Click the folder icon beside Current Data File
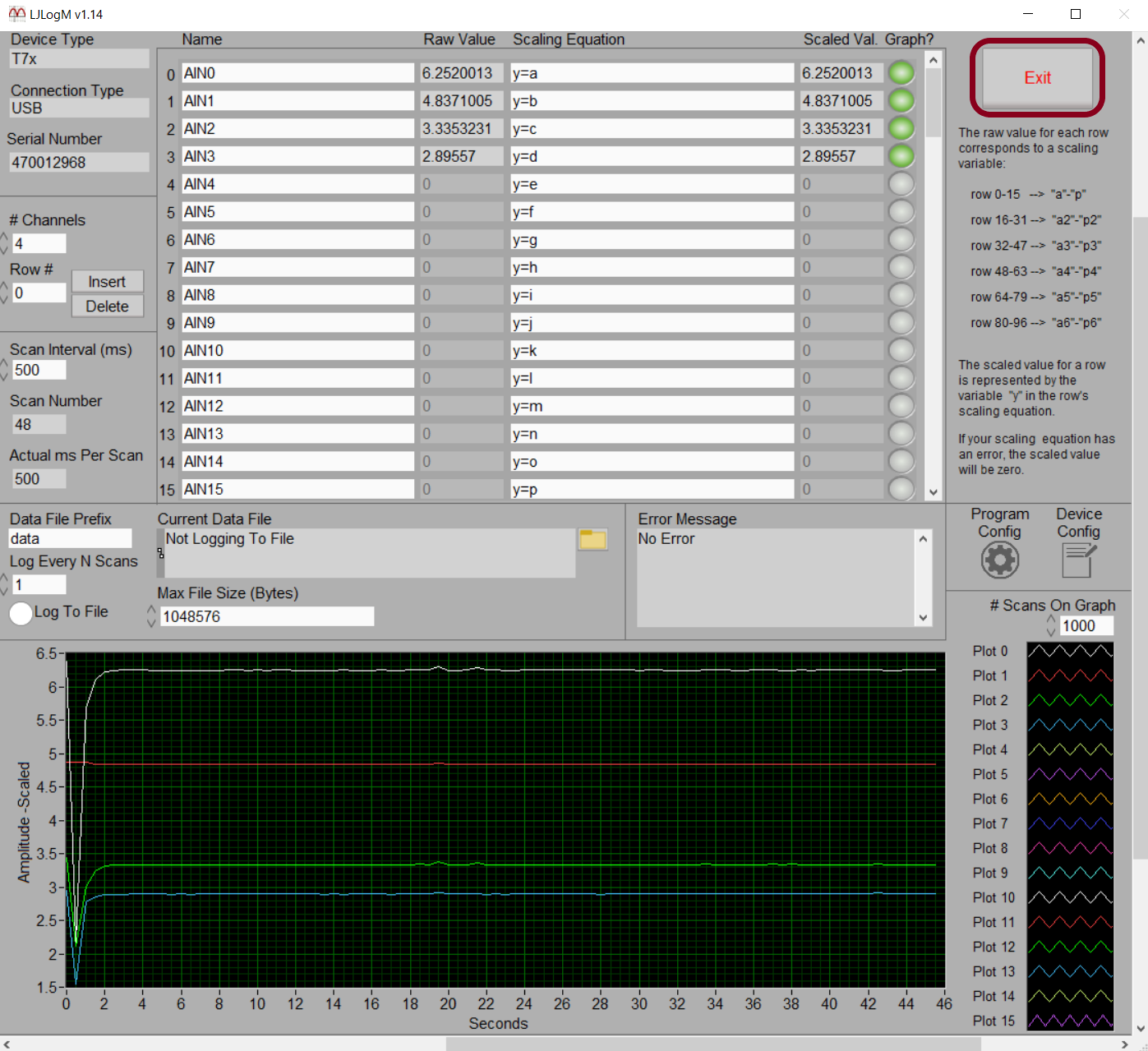The width and height of the screenshot is (1148, 1051). pos(592,539)
